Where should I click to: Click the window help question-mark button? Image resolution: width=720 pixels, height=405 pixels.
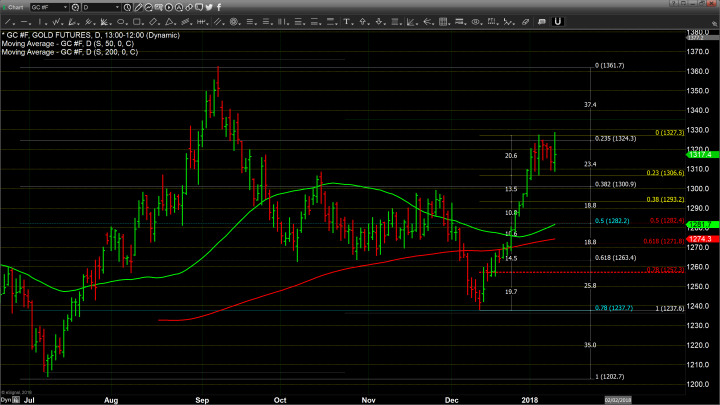674,3
